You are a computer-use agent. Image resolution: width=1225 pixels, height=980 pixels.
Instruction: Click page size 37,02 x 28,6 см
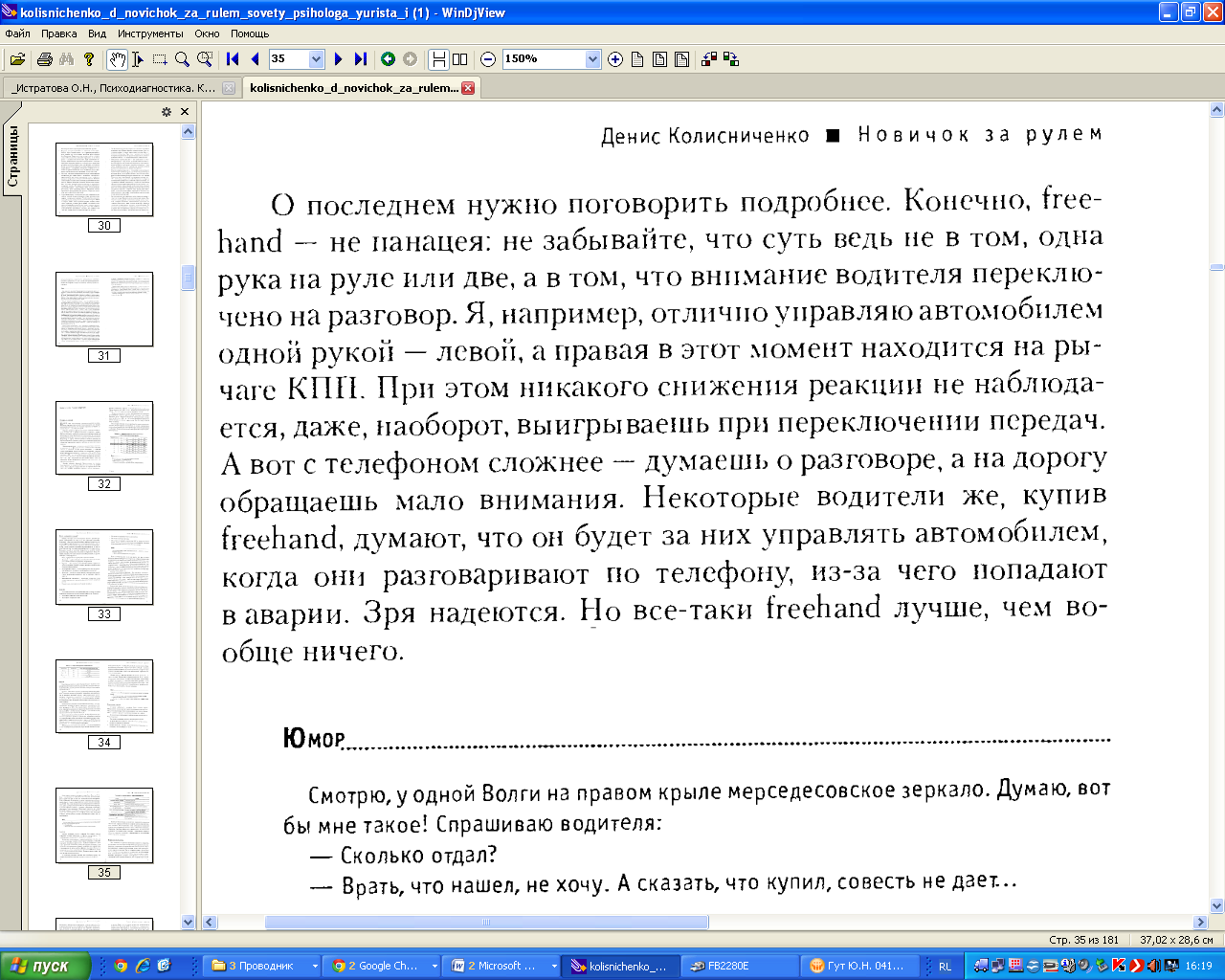tap(1176, 940)
